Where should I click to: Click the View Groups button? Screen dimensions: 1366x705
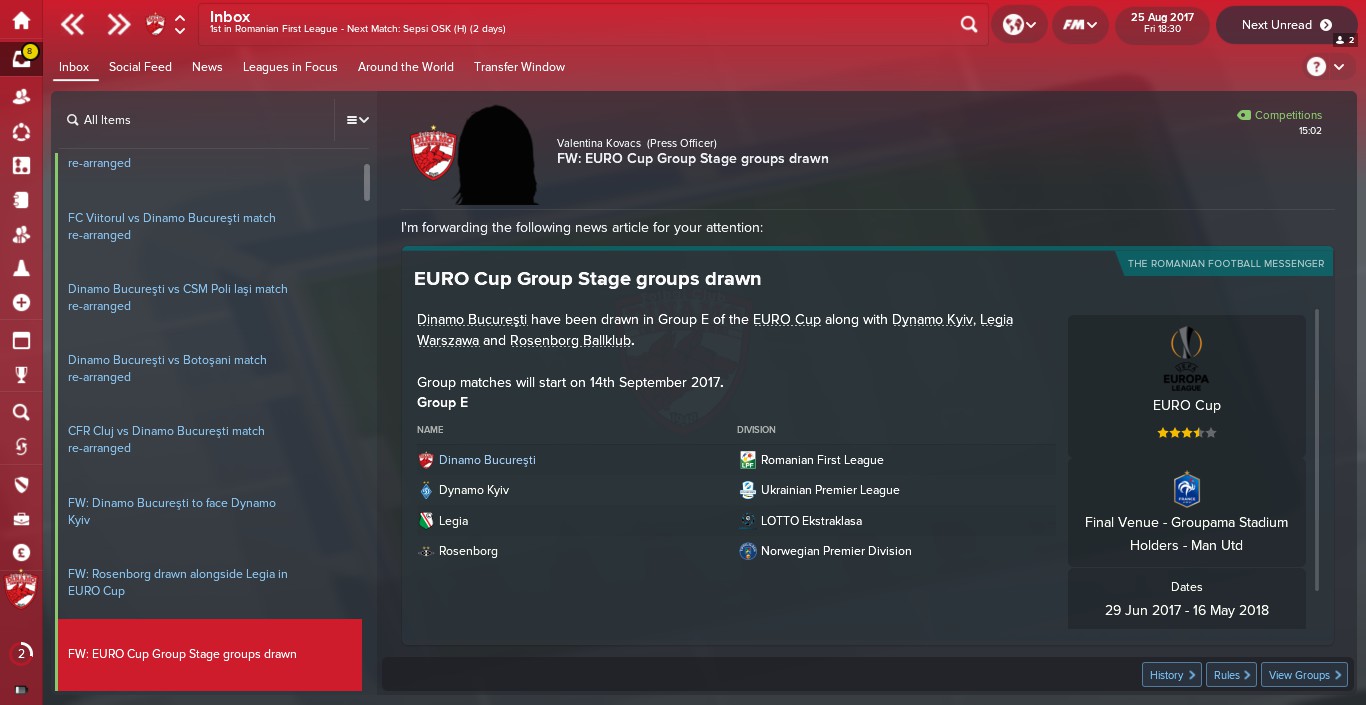1304,675
